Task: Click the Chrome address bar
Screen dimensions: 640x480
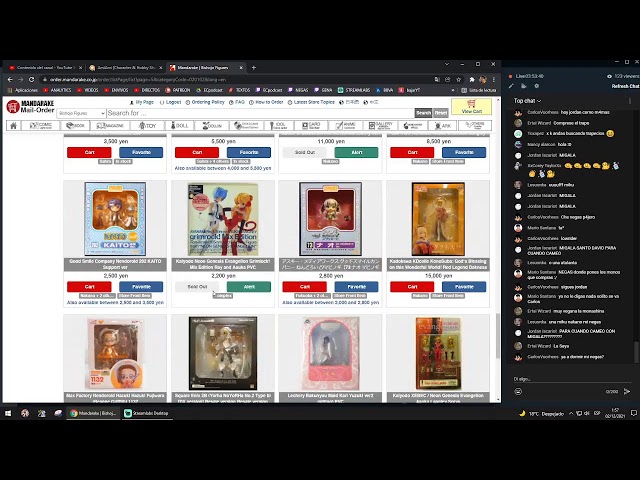Action: [x=237, y=80]
